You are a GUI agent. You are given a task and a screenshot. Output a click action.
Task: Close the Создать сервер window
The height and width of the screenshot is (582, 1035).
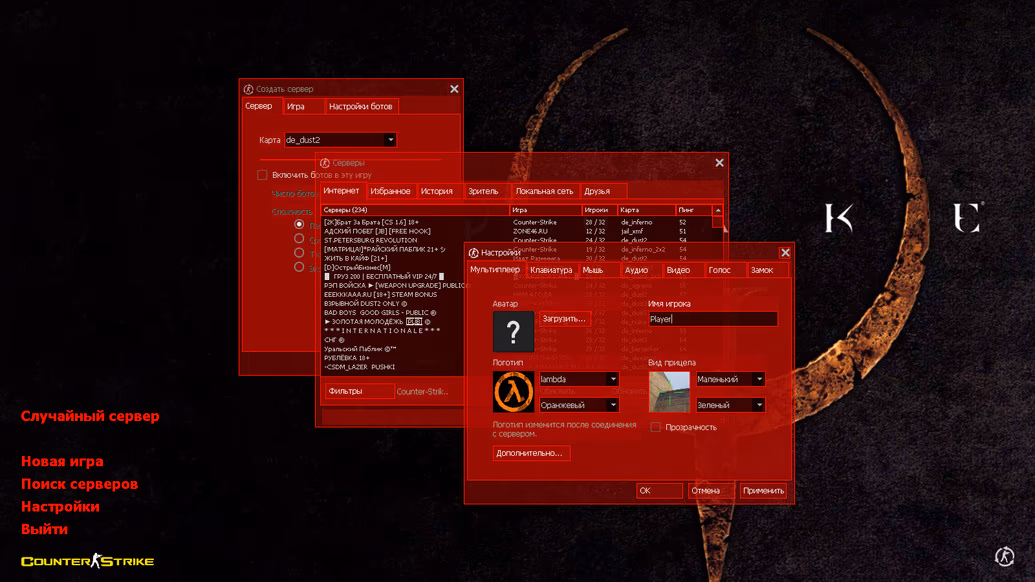(454, 89)
